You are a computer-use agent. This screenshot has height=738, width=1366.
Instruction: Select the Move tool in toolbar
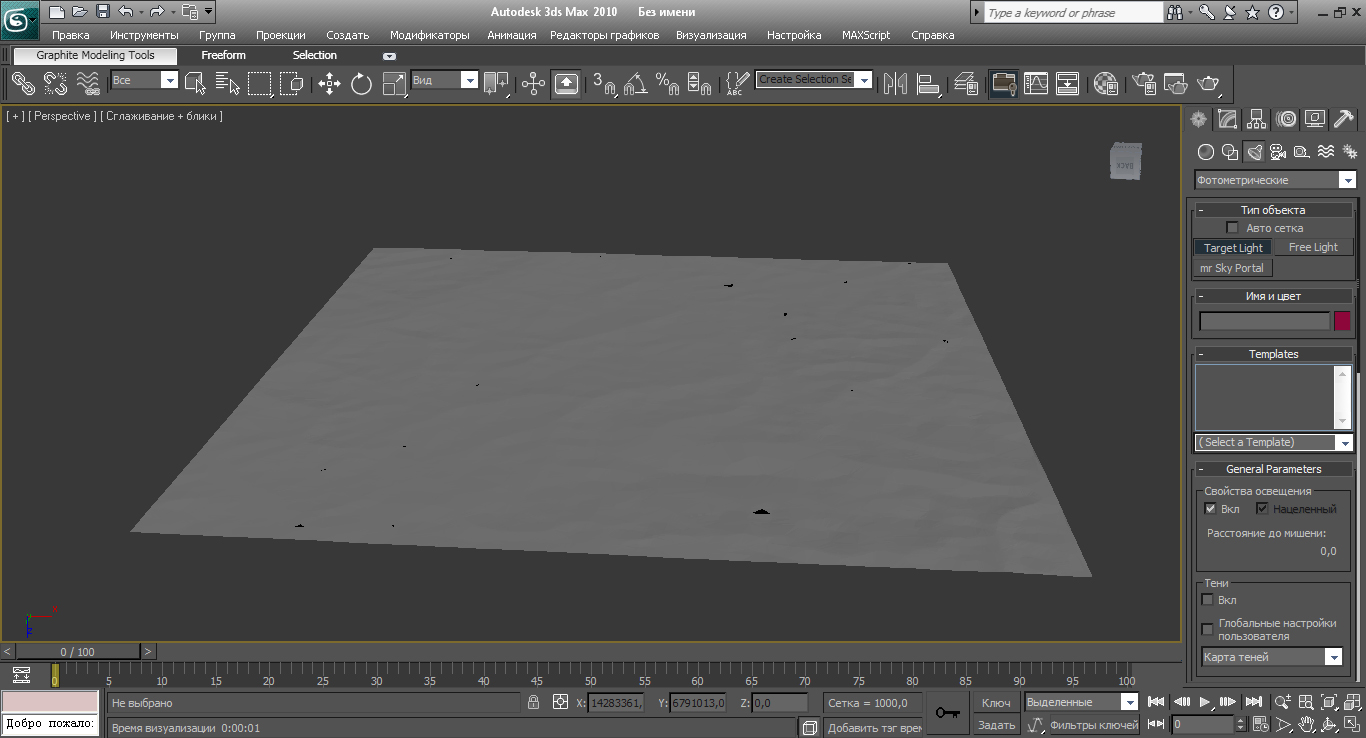coord(329,84)
